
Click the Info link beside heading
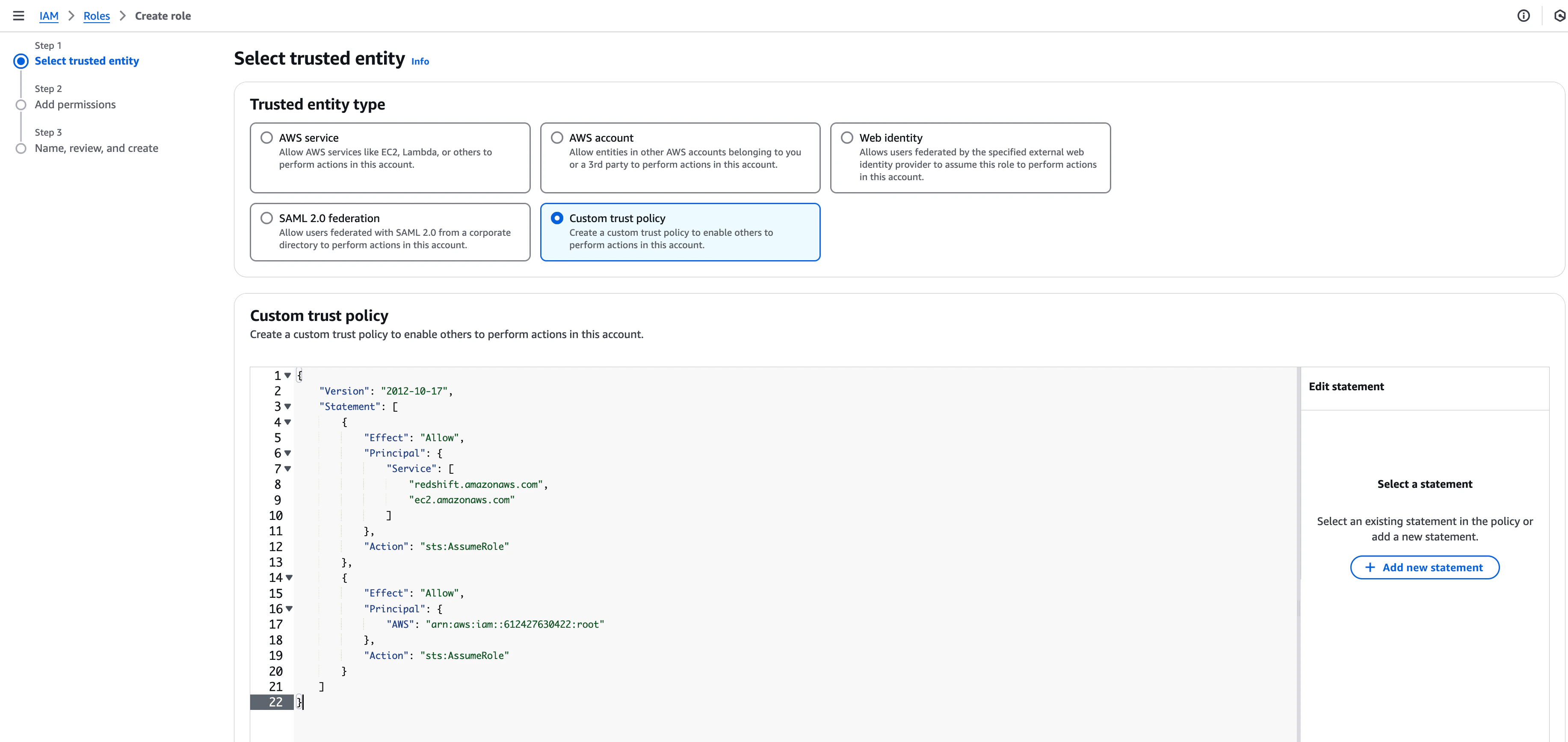(420, 62)
